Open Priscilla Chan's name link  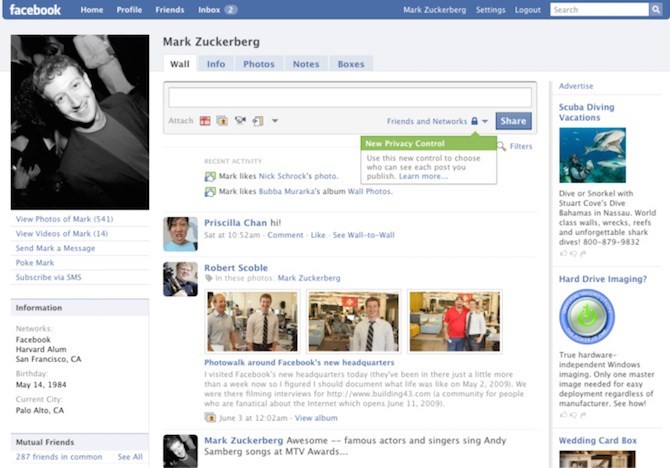[x=235, y=223]
